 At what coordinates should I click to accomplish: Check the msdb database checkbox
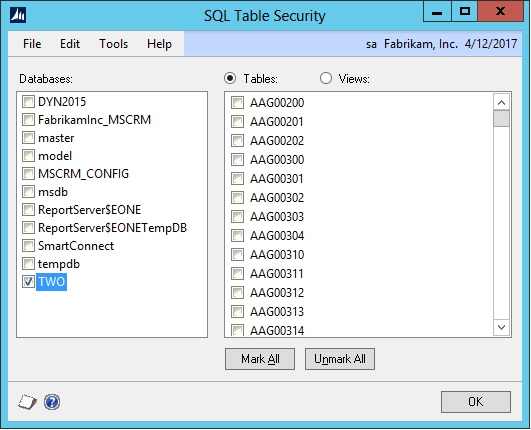[28, 192]
